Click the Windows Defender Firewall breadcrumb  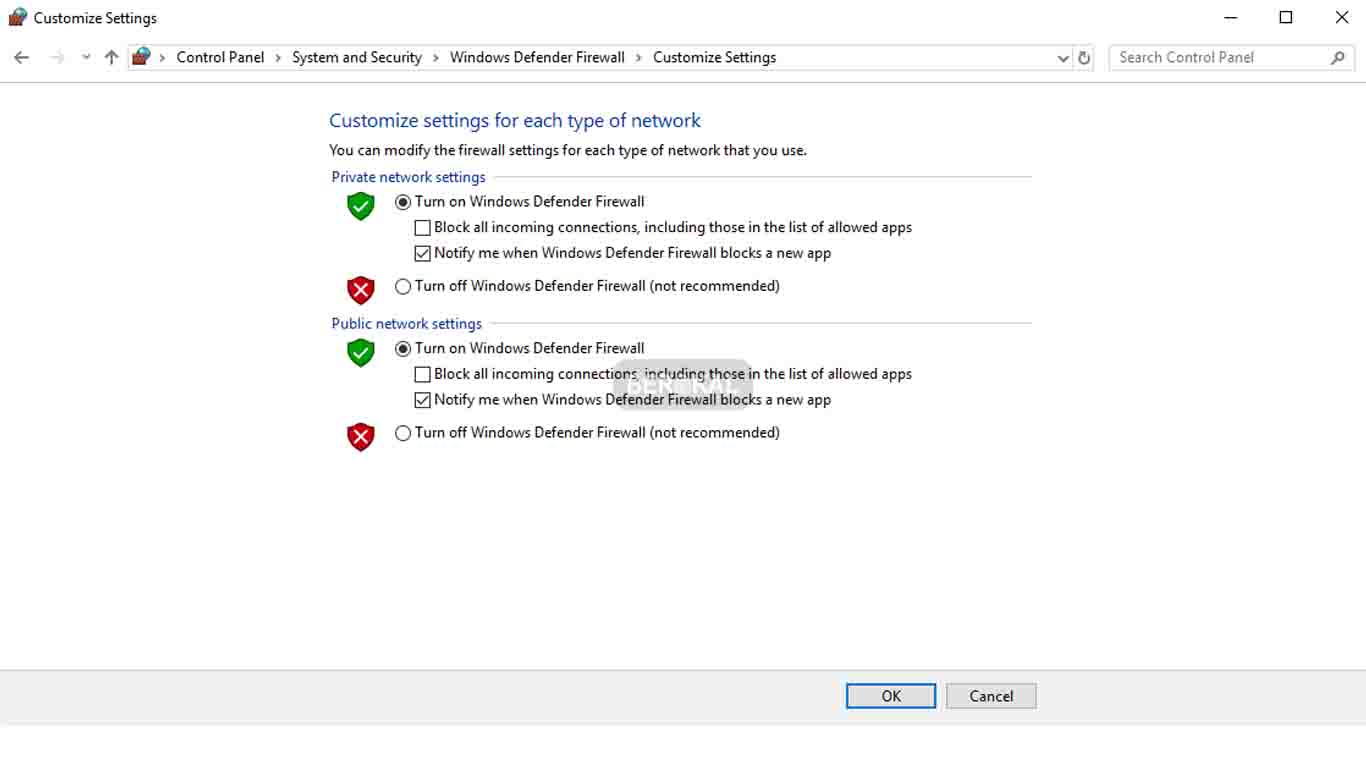tap(537, 57)
